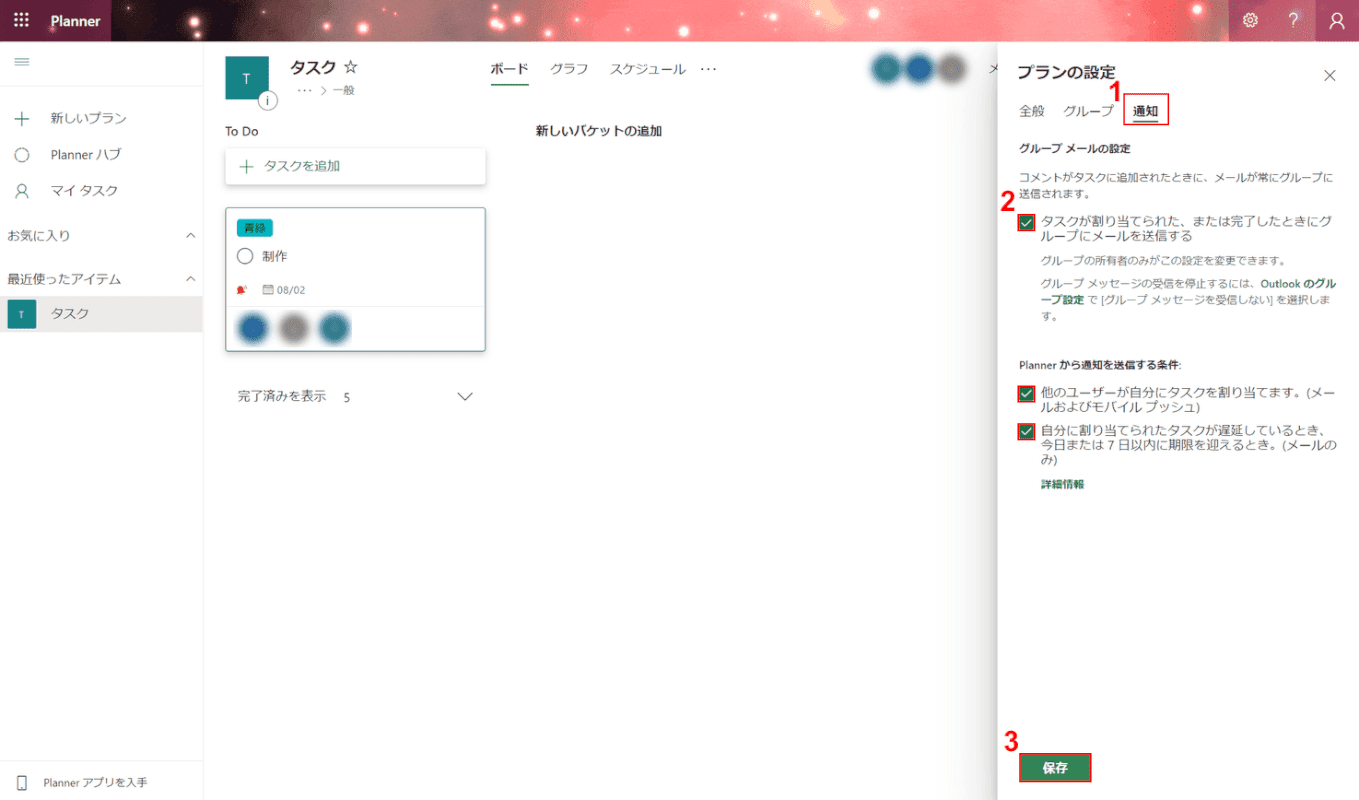The image size is (1359, 800).
Task: Open the 制作 task card
Action: 356,279
